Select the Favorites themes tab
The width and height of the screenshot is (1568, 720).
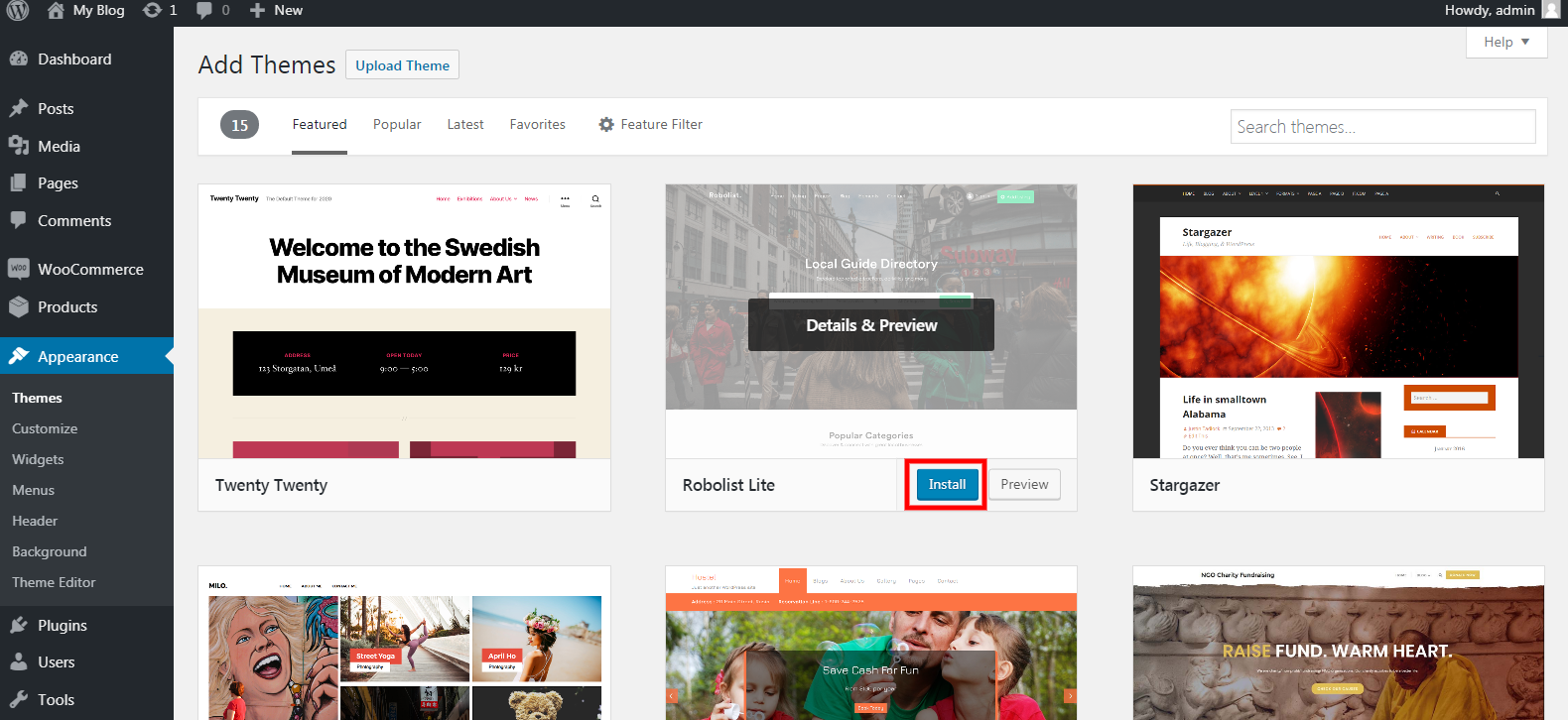(538, 124)
